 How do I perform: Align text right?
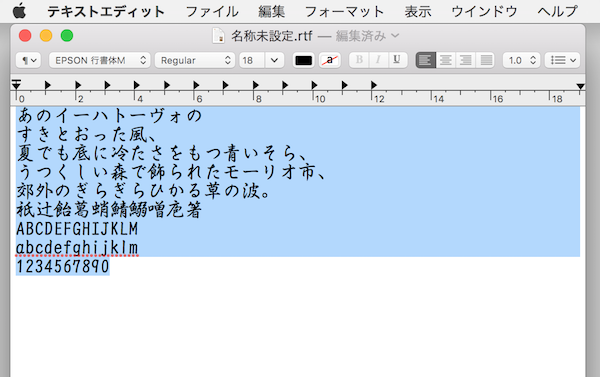coord(466,60)
